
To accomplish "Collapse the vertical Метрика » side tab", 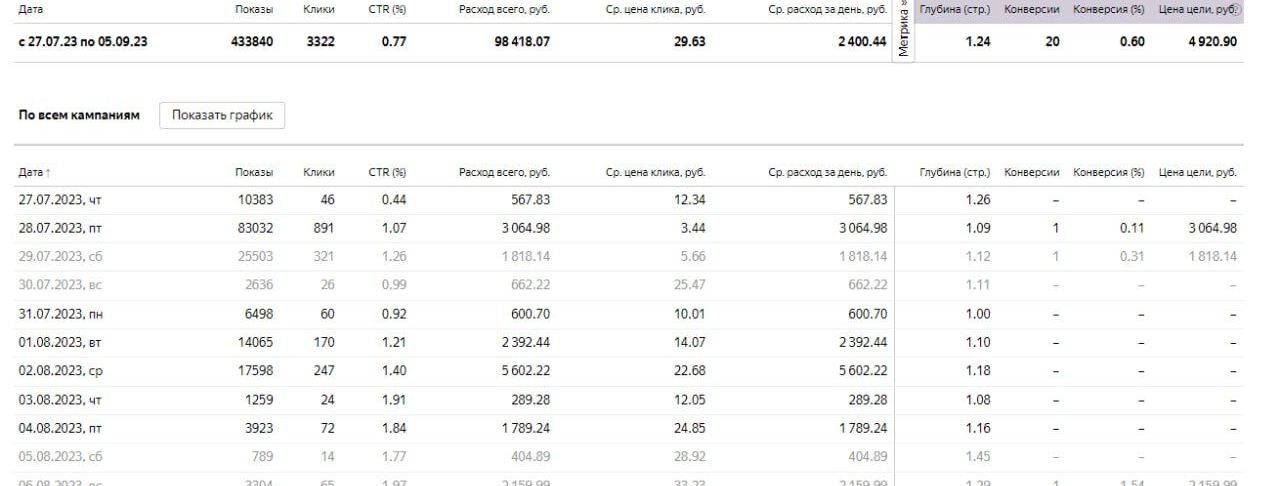I will pyautogui.click(x=904, y=30).
